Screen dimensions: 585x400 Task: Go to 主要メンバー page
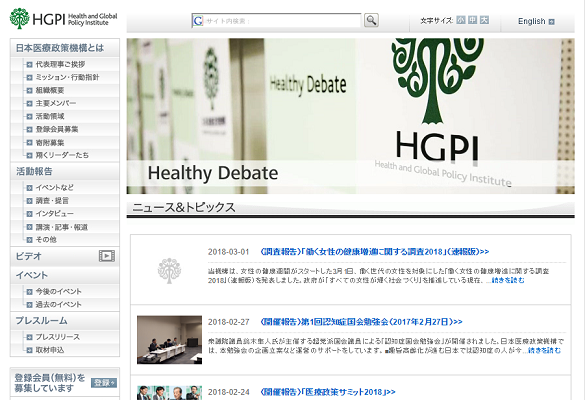click(56, 103)
